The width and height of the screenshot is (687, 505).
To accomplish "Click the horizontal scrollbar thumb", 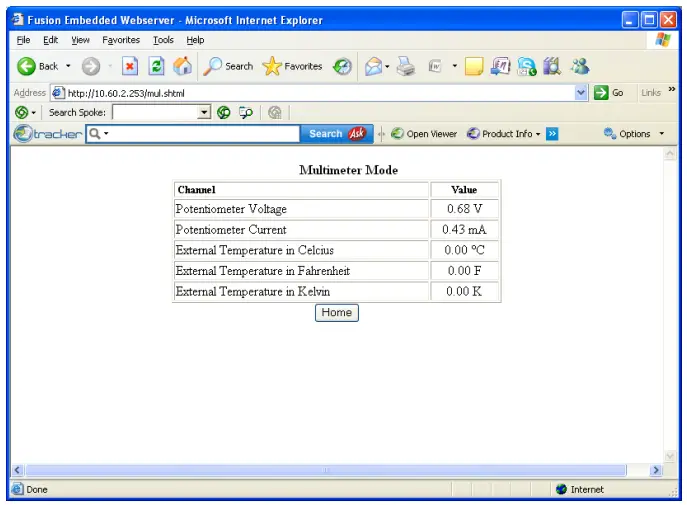I will pyautogui.click(x=326, y=470).
